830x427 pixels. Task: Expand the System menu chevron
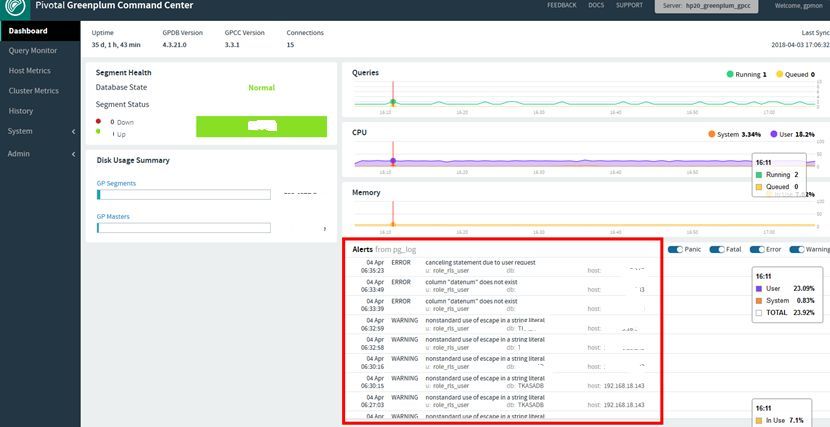74,131
